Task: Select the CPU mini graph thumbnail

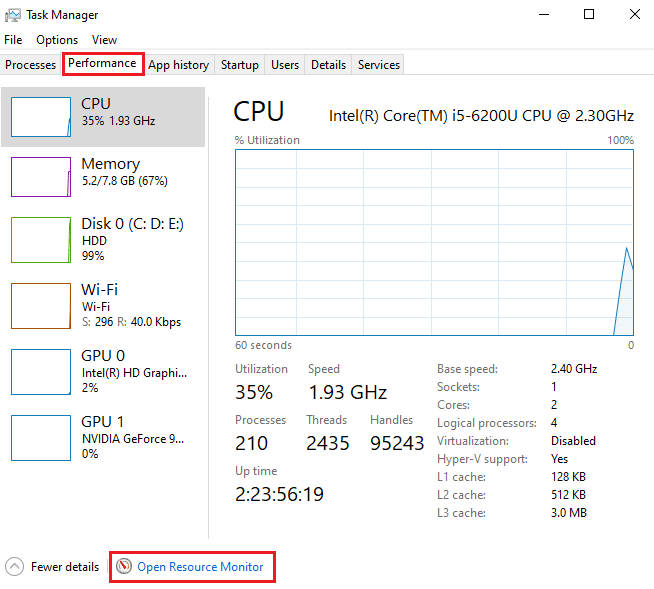Action: (x=41, y=117)
